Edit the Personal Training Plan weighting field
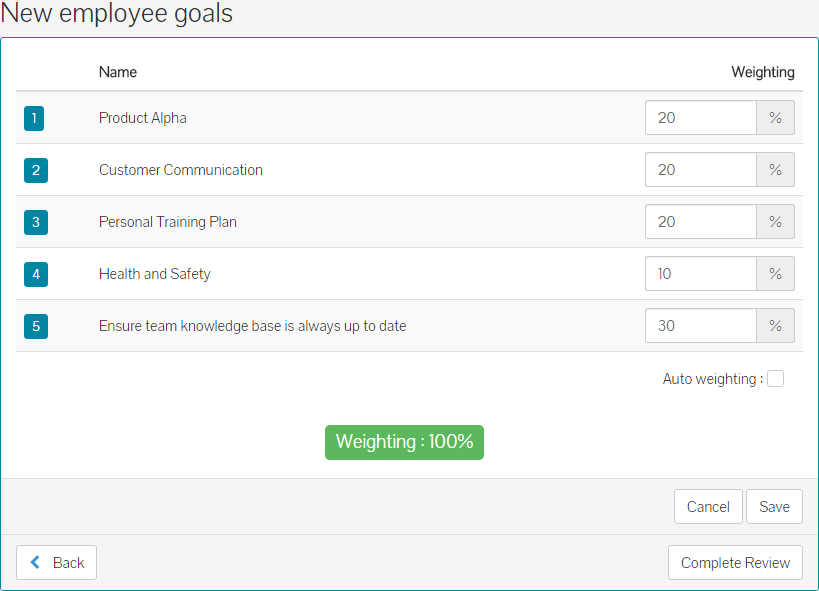Viewport: 819px width, 591px height. [x=700, y=222]
